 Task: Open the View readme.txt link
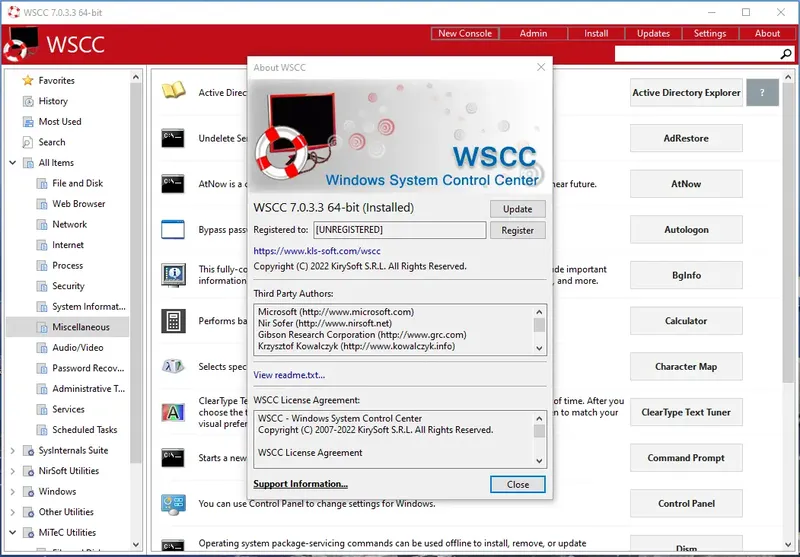pos(289,375)
